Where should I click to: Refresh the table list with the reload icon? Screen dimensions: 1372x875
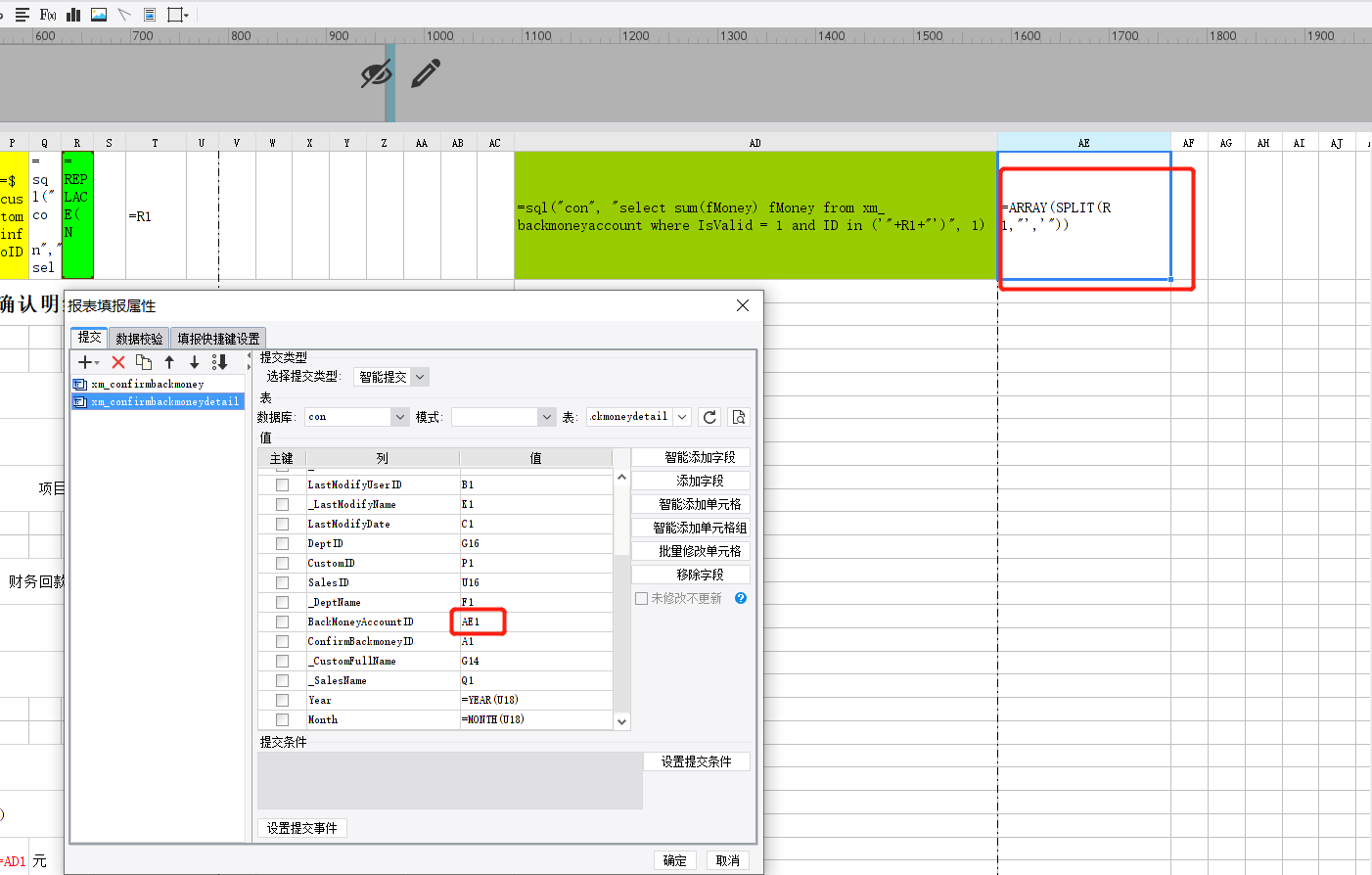pos(709,417)
